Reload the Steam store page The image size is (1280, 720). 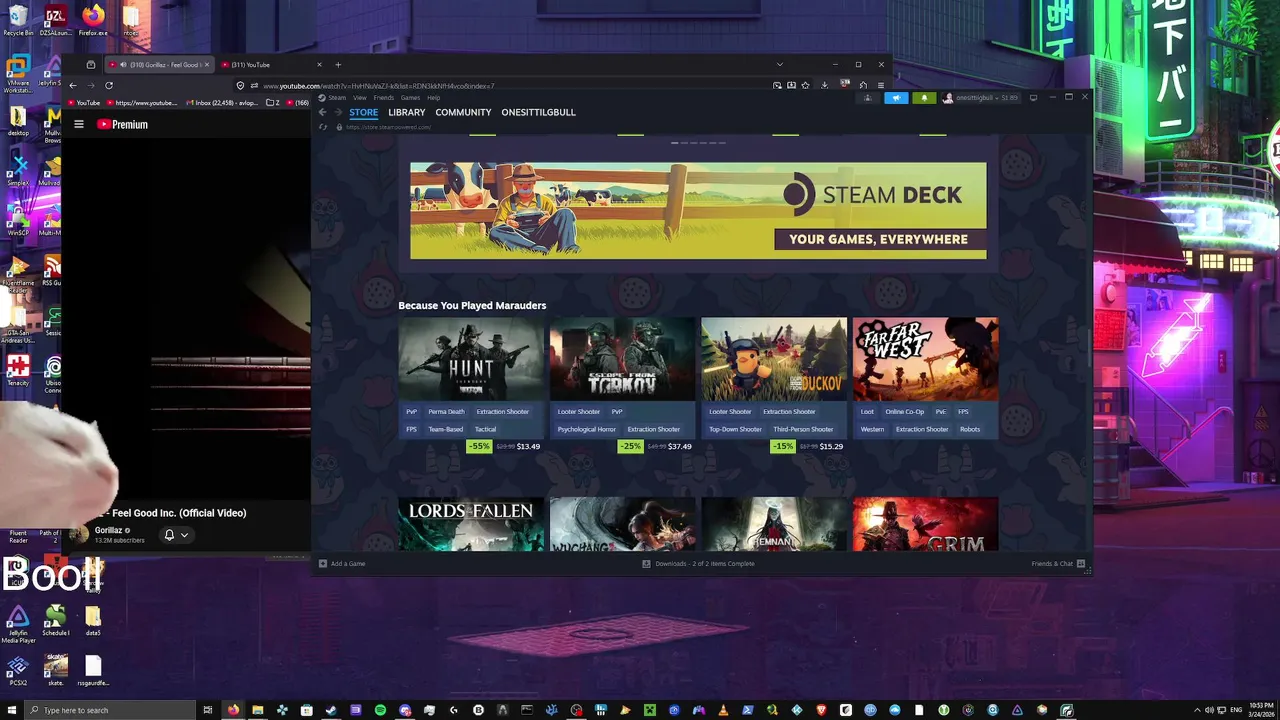coord(323,127)
